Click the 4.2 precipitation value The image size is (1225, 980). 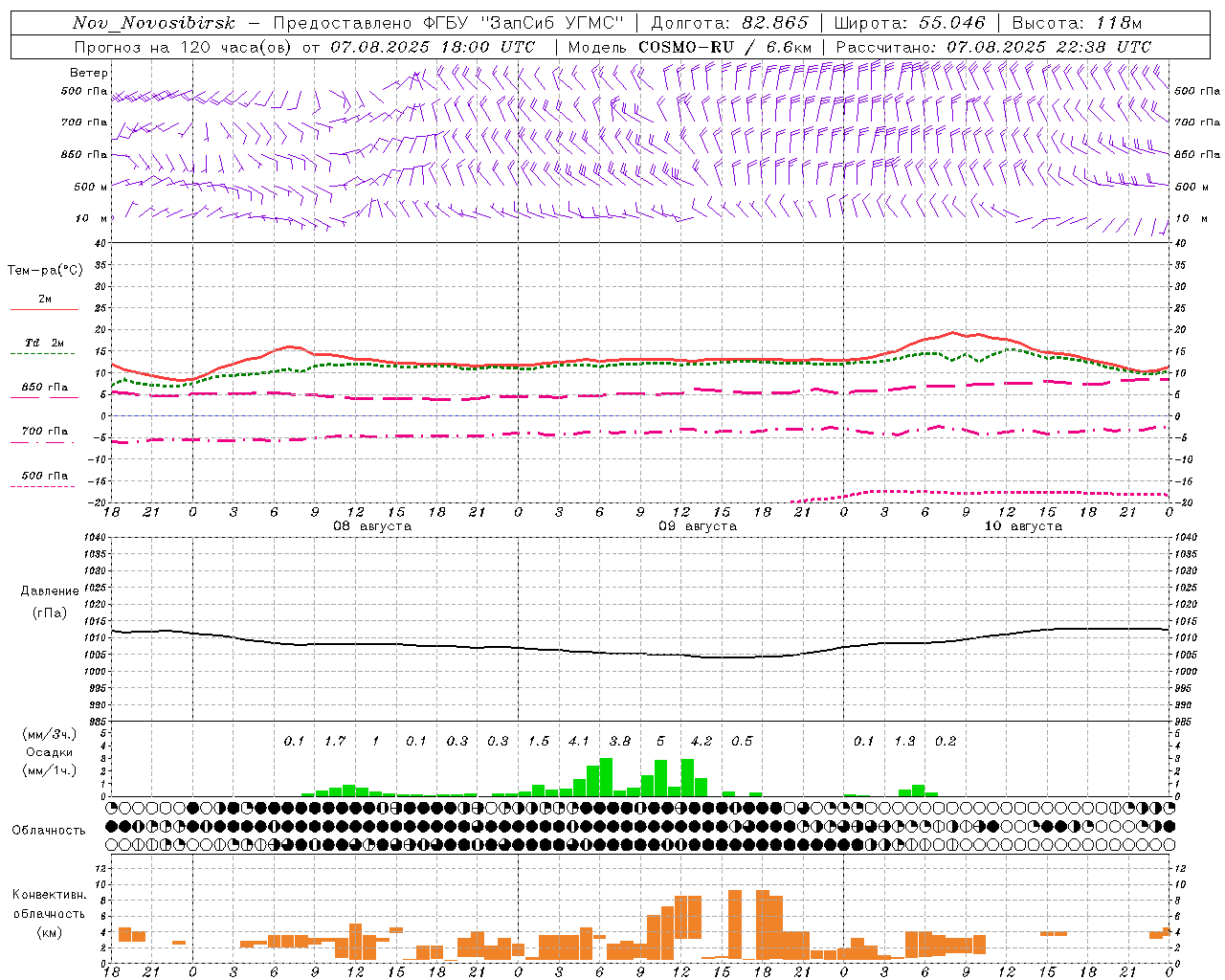(x=702, y=741)
